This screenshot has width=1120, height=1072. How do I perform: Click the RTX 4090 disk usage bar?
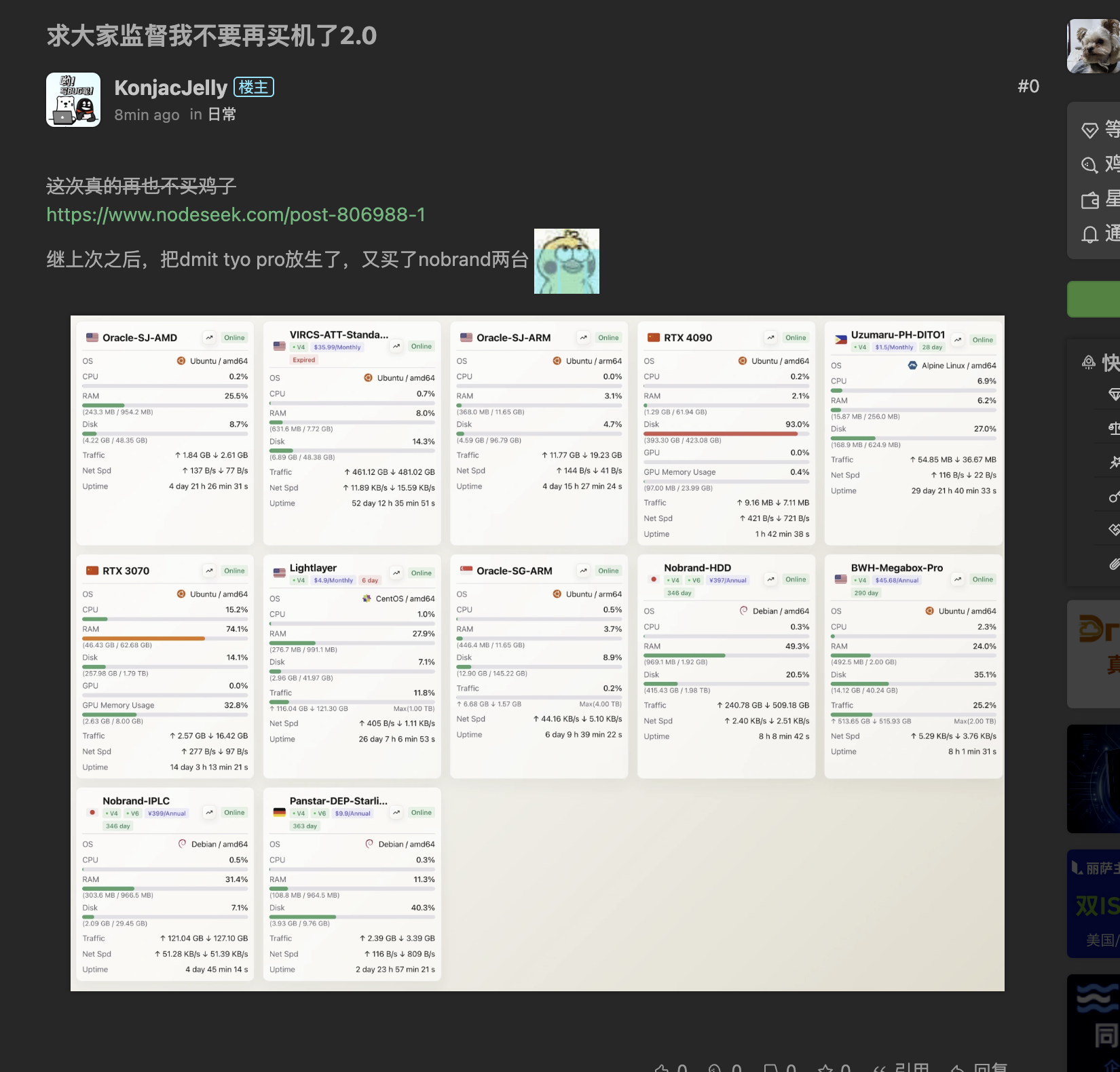[726, 434]
